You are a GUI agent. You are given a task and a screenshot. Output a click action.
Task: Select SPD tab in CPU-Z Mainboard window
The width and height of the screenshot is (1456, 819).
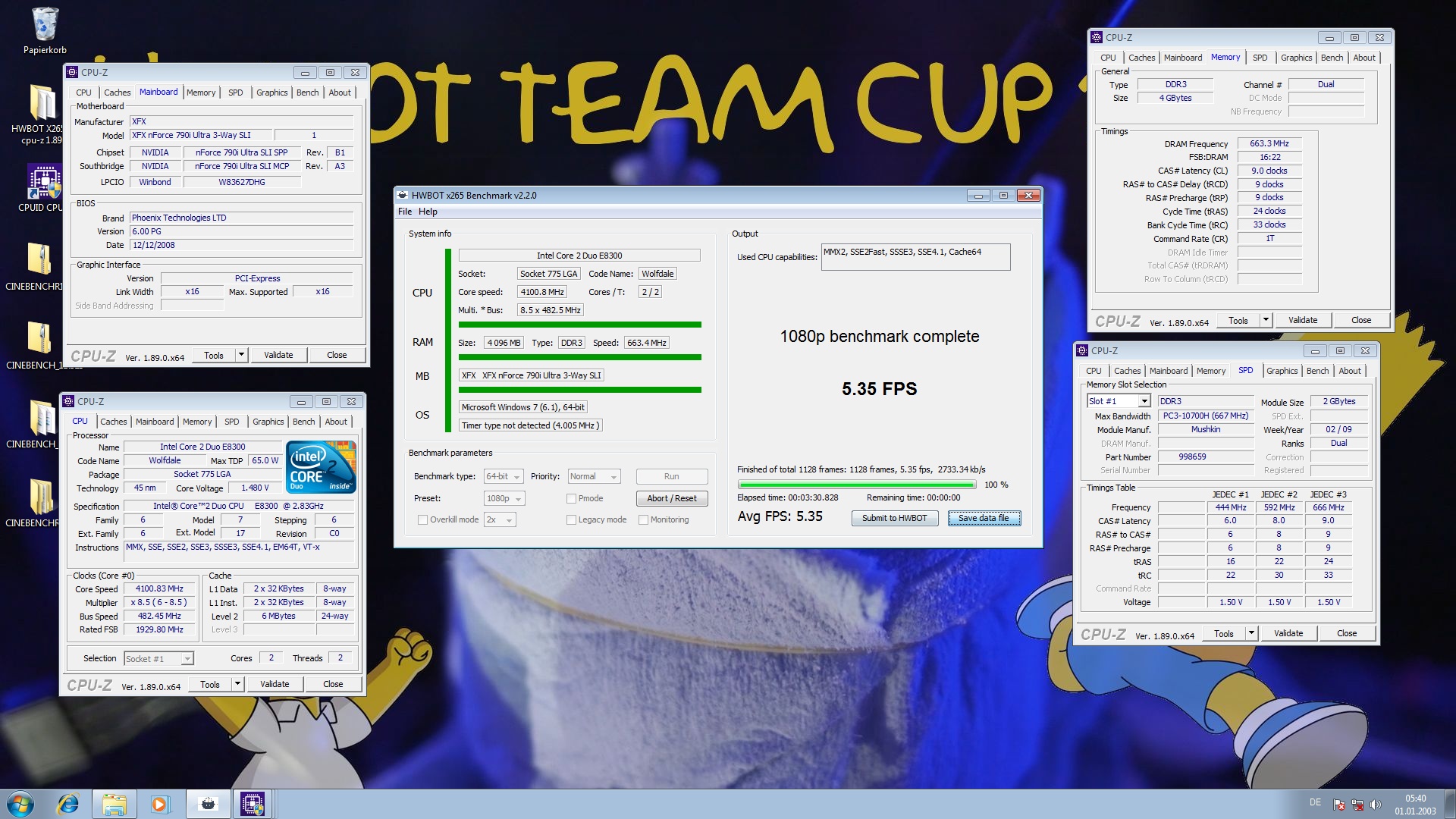[236, 93]
